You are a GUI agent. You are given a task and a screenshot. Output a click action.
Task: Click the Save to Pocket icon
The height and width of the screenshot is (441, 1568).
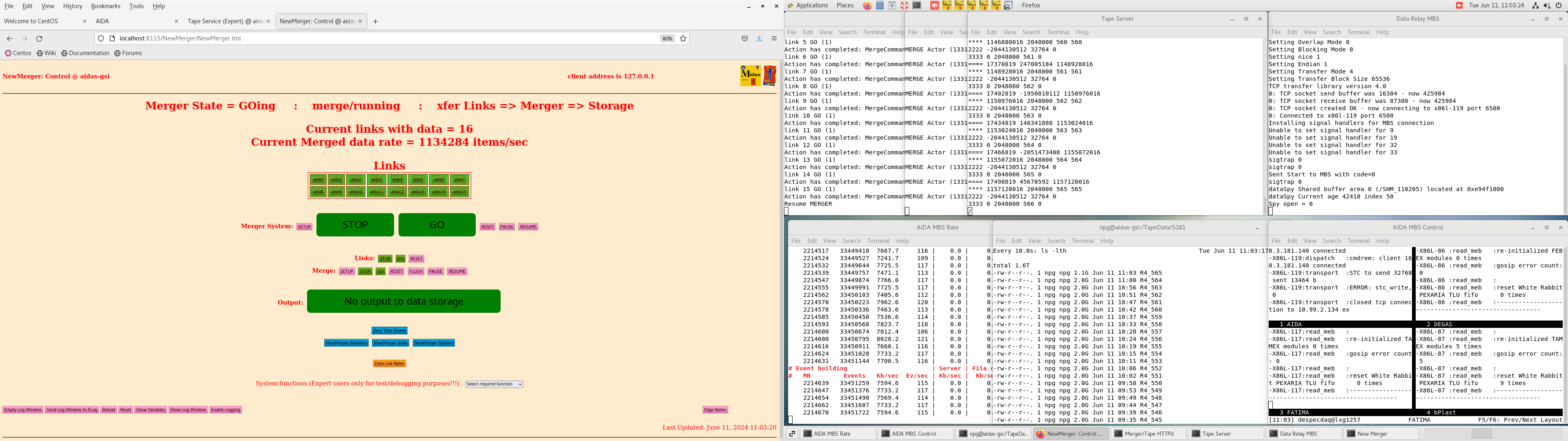tap(744, 38)
